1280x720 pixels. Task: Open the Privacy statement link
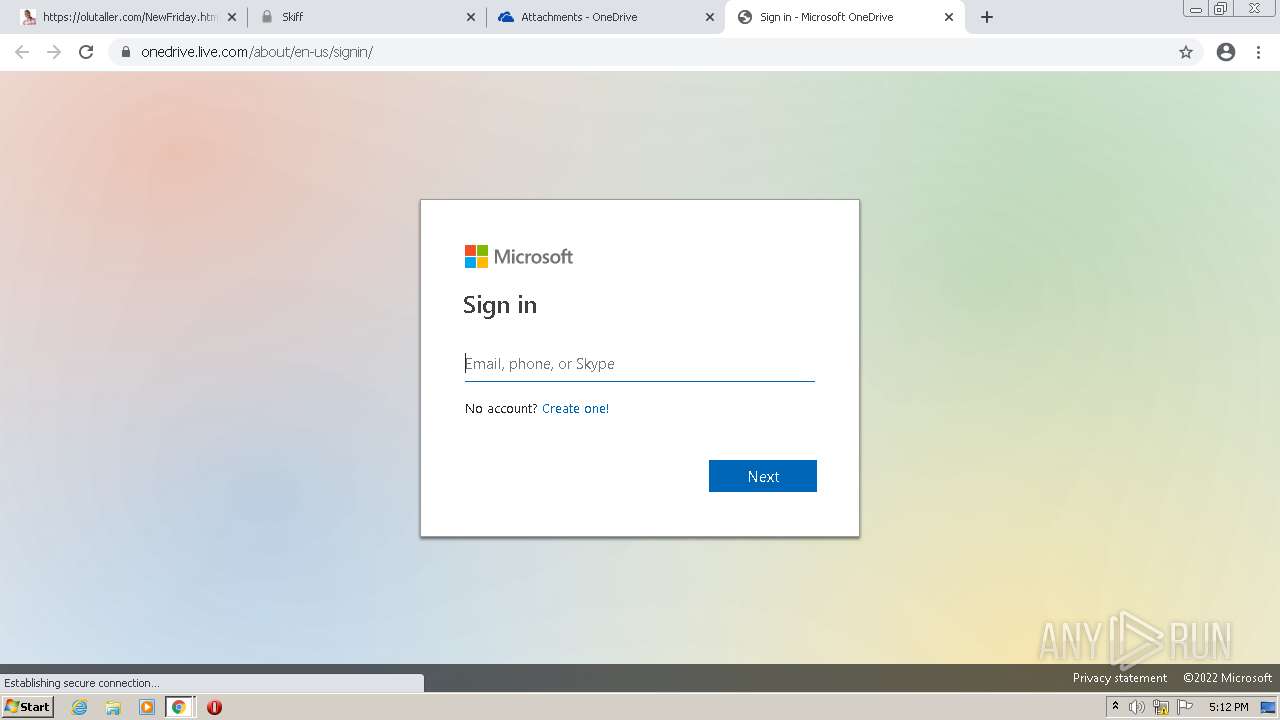click(1120, 678)
